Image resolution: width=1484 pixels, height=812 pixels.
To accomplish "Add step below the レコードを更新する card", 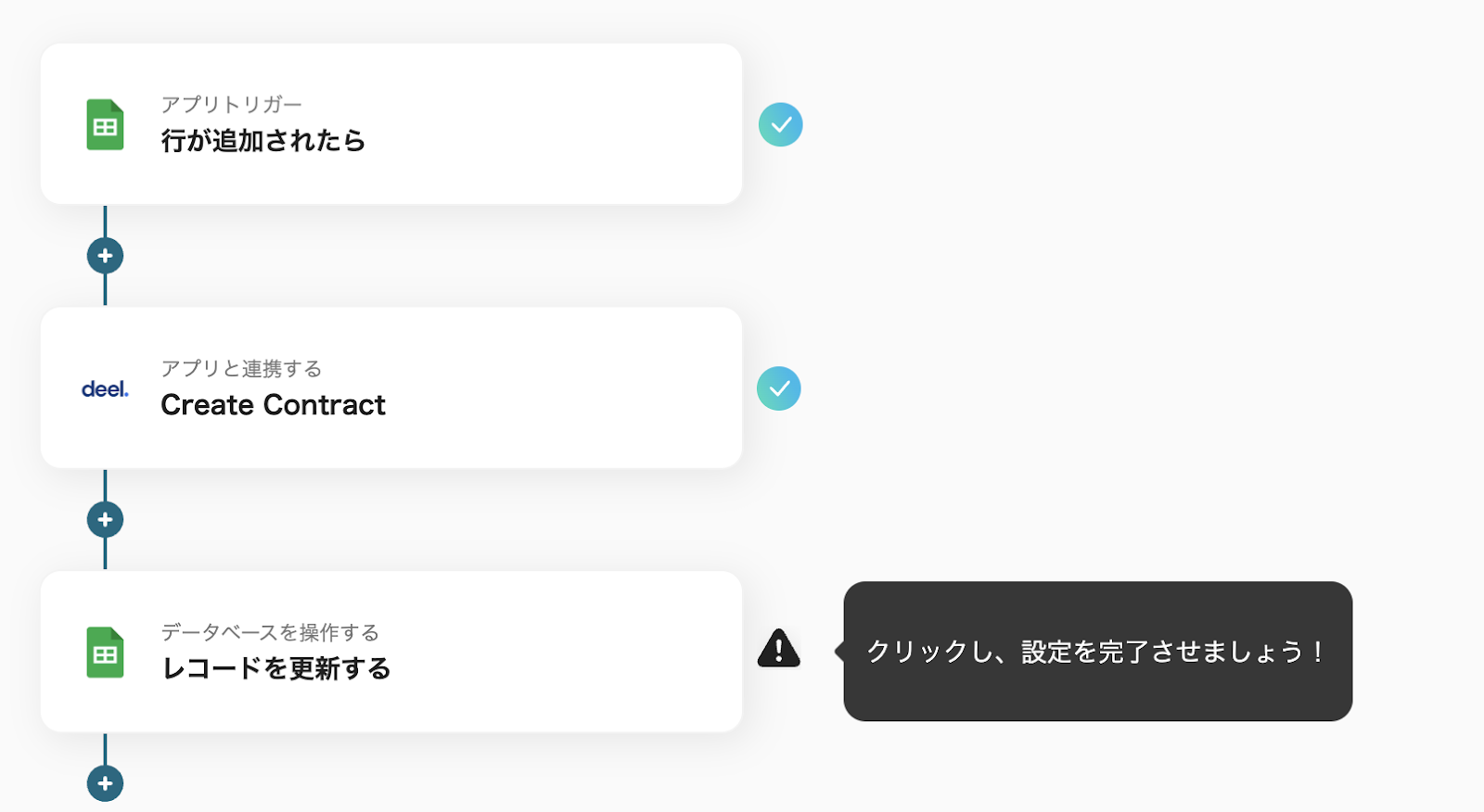I will (x=105, y=783).
